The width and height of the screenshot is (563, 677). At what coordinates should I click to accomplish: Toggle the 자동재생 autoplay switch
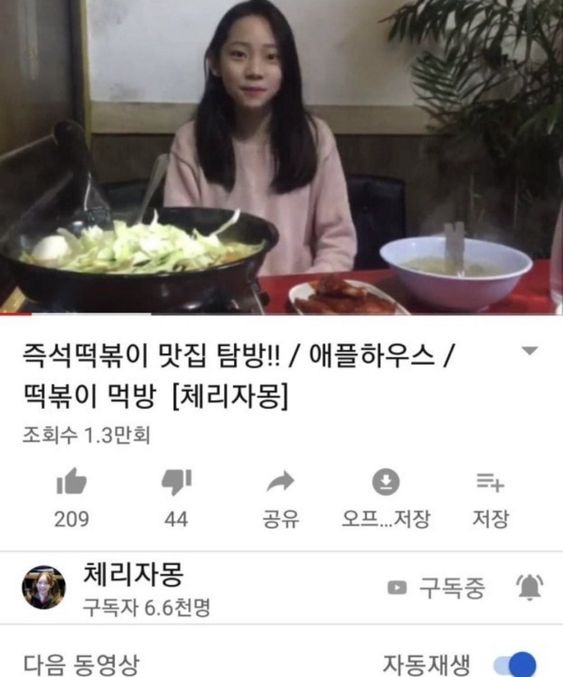click(x=515, y=664)
